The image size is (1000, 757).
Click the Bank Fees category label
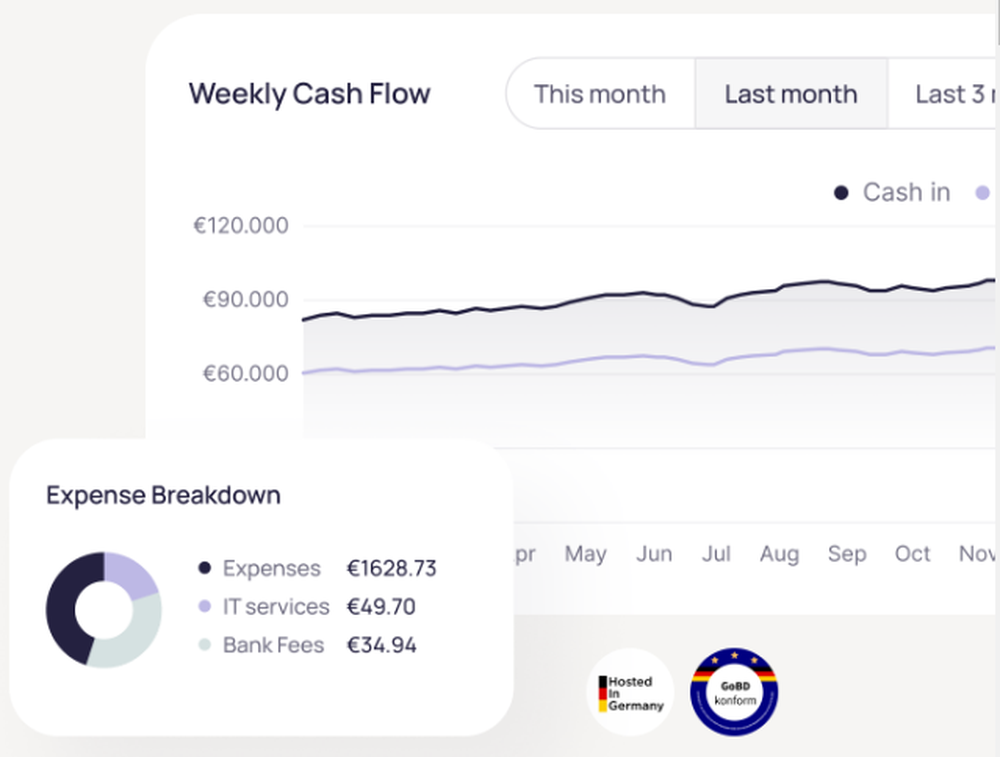pyautogui.click(x=274, y=645)
